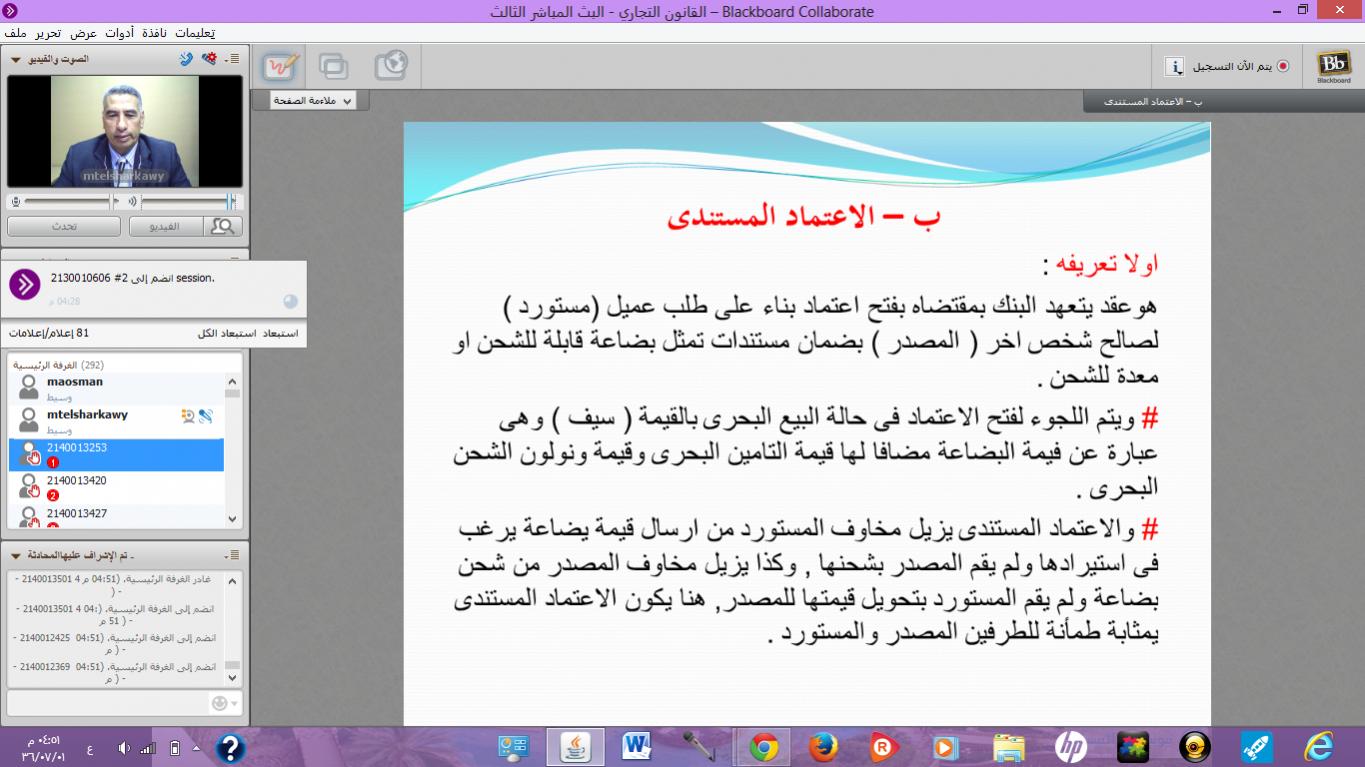Screen dimensions: 1365x767
Task: Switch to Whiteboard mode
Action: 281,66
